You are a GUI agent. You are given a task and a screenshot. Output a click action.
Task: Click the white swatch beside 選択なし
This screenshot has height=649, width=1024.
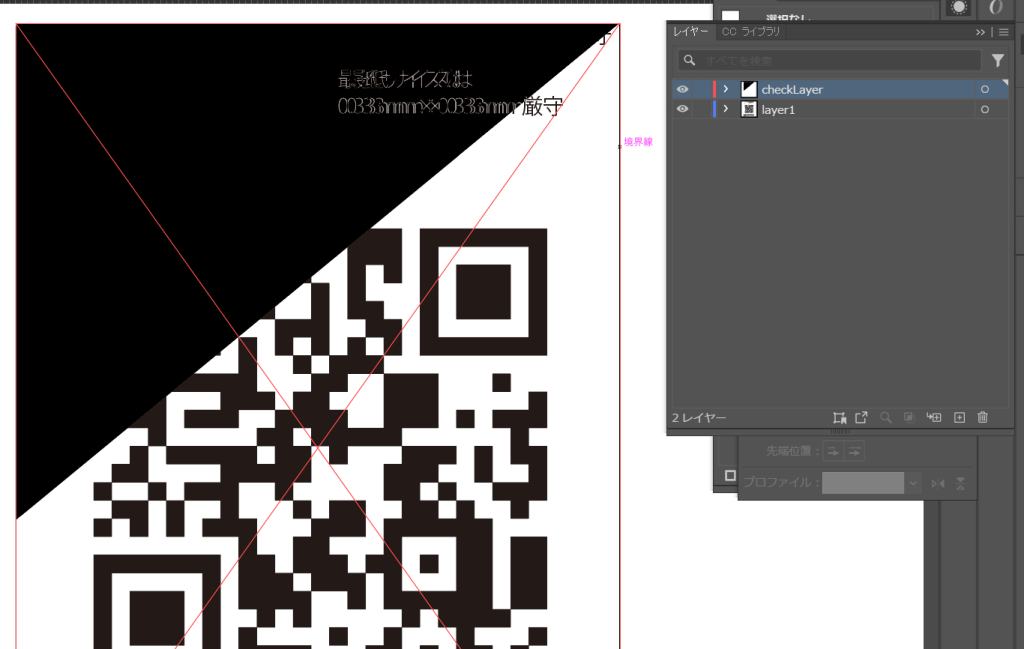pos(730,16)
